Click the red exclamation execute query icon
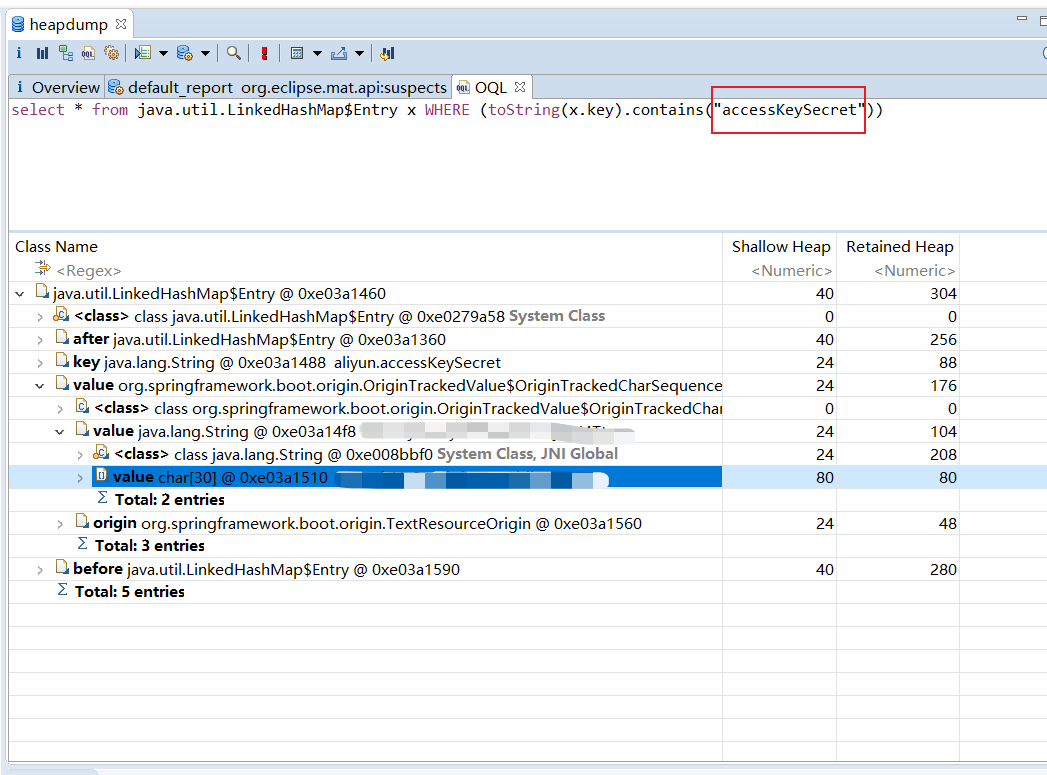The height and width of the screenshot is (775, 1047). click(x=264, y=53)
